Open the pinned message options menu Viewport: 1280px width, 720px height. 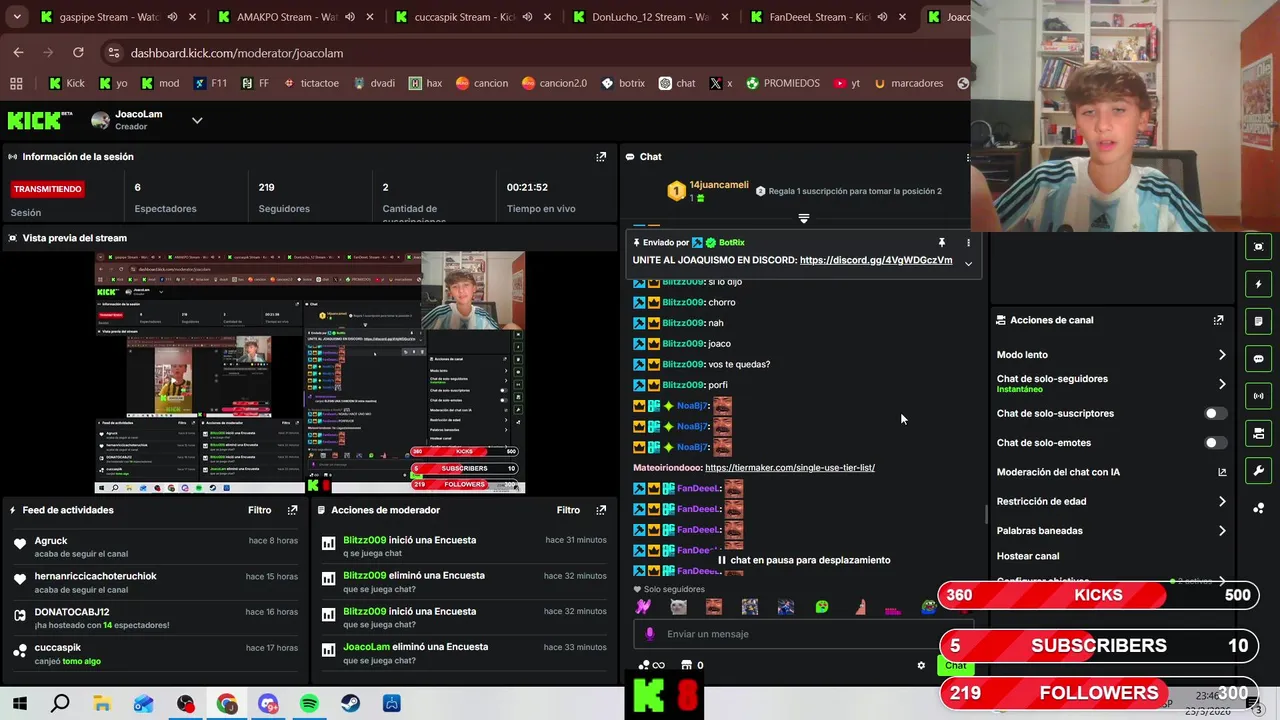tap(968, 243)
